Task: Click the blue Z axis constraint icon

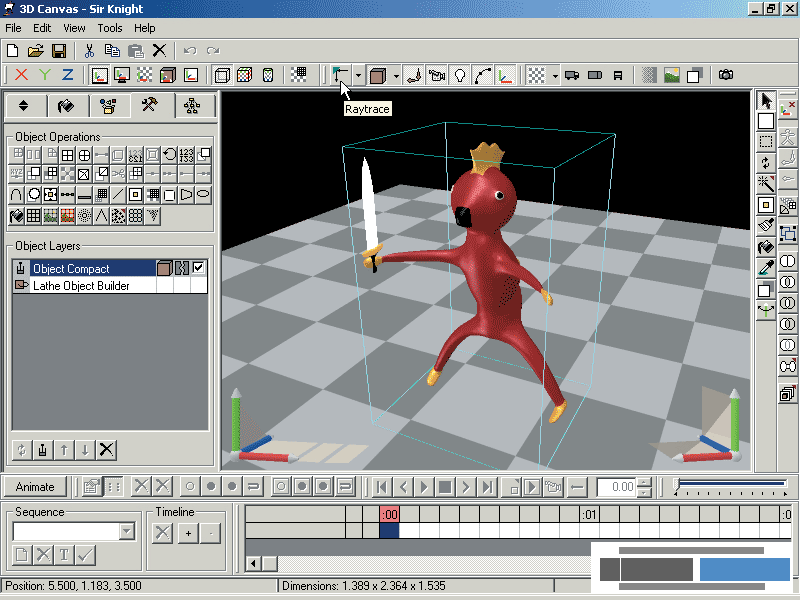Action: pos(67,75)
